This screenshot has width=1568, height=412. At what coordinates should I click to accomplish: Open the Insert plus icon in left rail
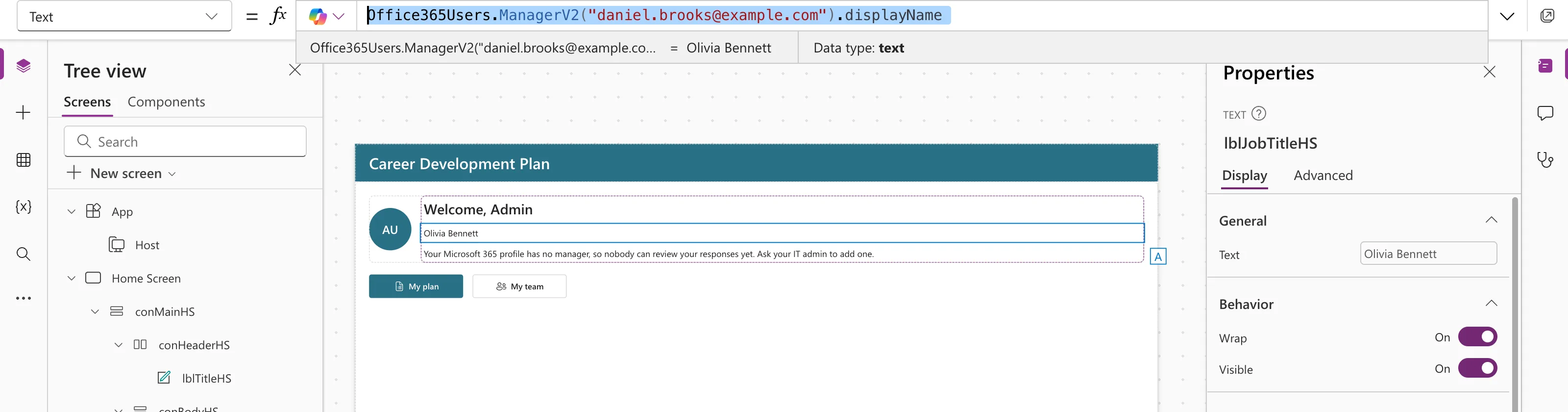[23, 113]
